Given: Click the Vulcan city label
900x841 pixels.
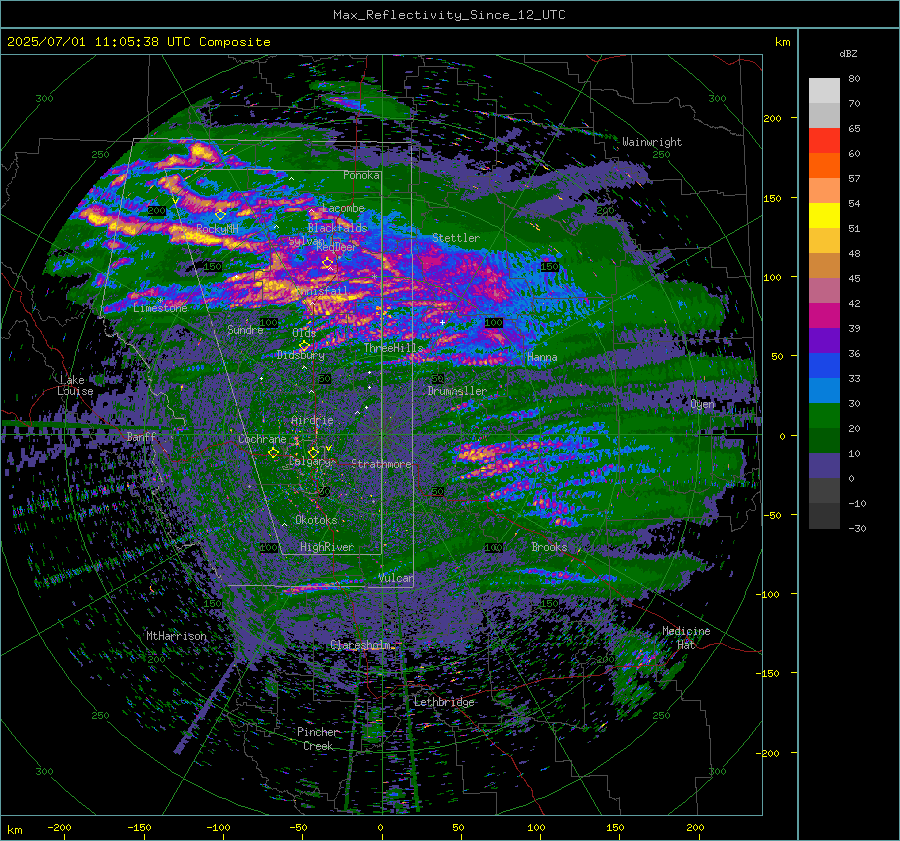Looking at the screenshot, I should coord(395,578).
